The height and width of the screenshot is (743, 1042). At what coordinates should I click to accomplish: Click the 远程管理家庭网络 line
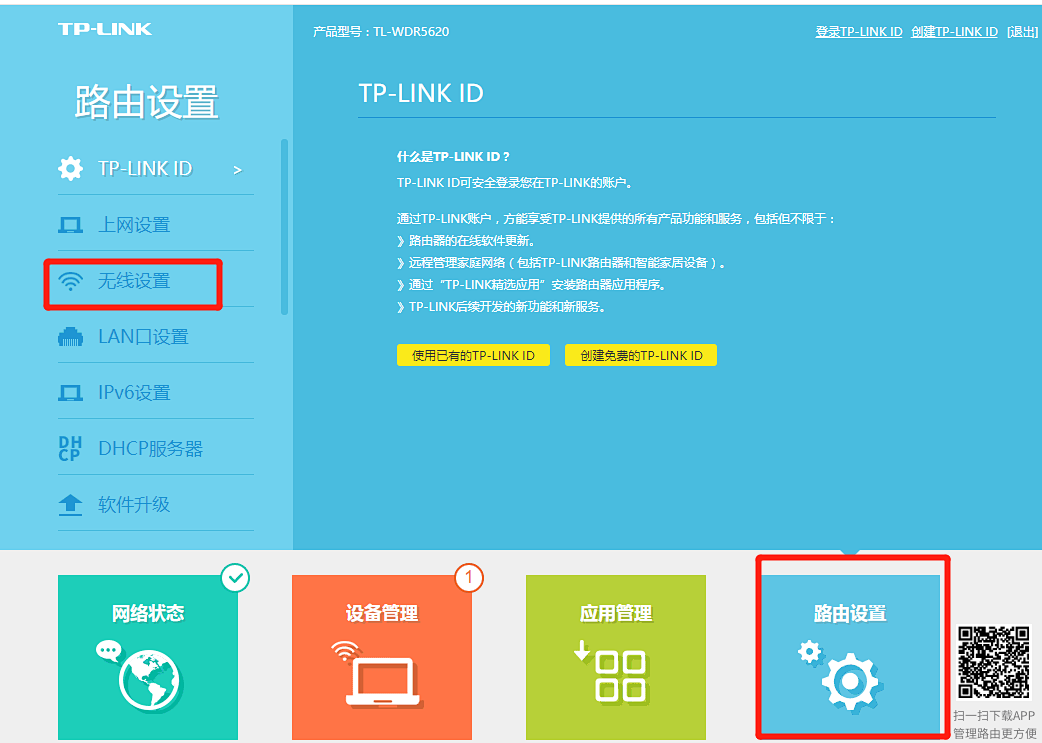[560, 263]
